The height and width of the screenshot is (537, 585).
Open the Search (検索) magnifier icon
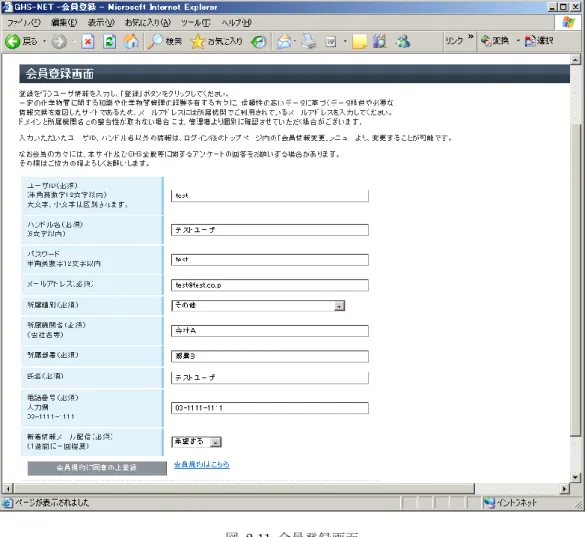[x=155, y=41]
